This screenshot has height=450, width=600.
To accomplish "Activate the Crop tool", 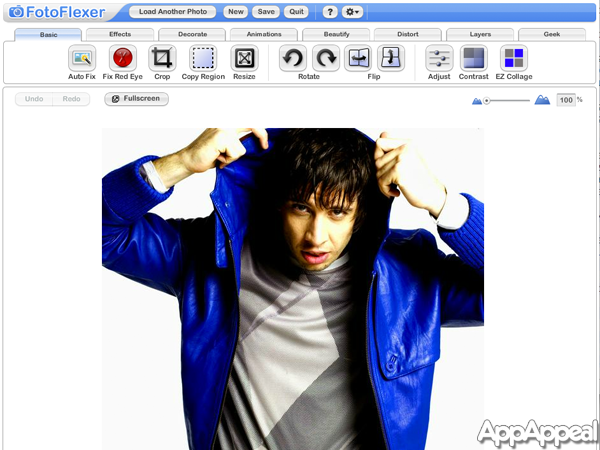I will point(162,58).
